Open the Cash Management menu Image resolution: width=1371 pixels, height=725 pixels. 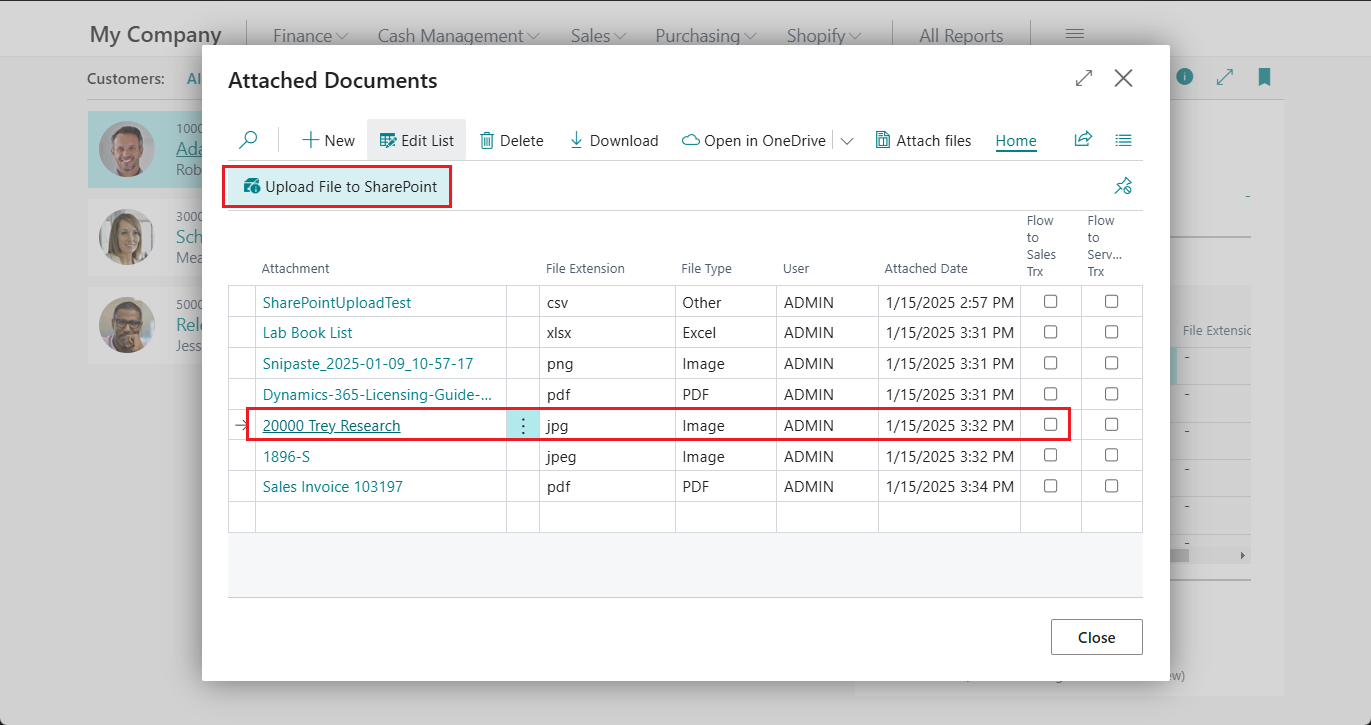[x=457, y=35]
